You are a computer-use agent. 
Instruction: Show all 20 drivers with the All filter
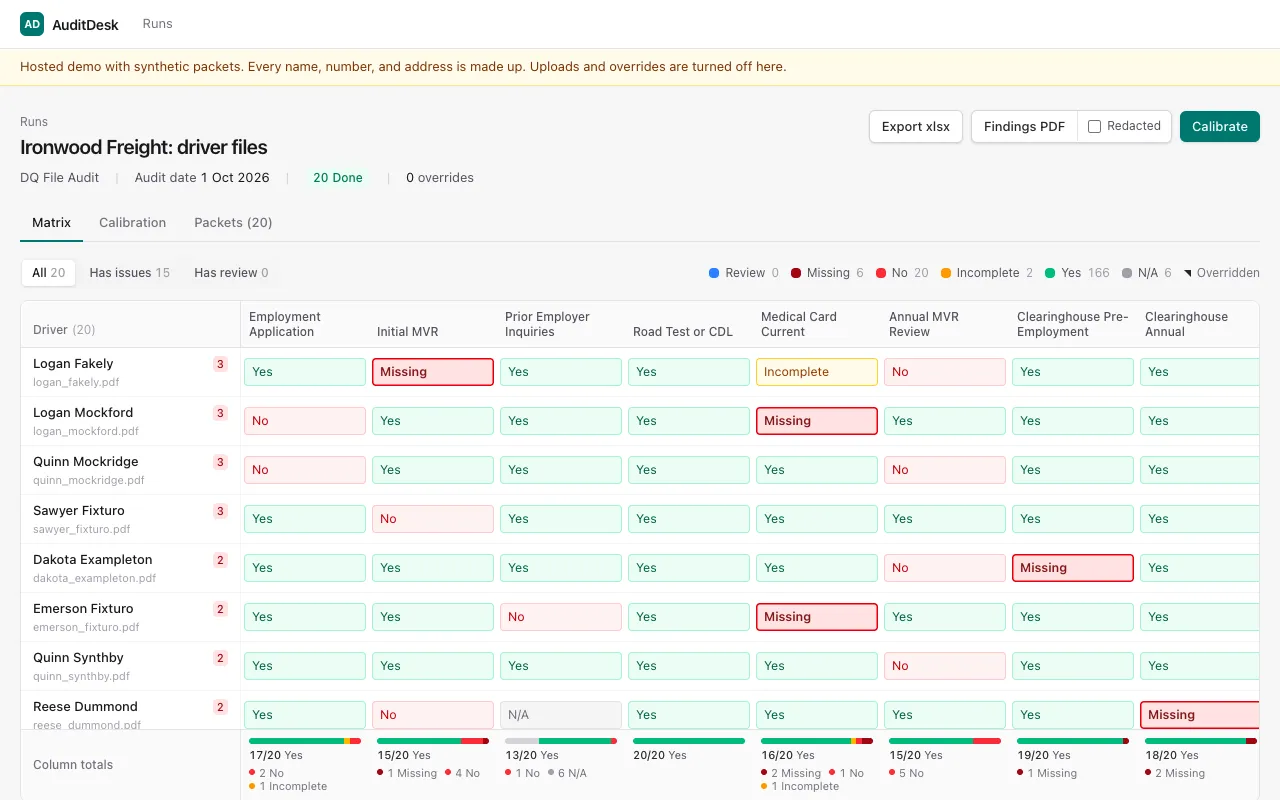[49, 273]
